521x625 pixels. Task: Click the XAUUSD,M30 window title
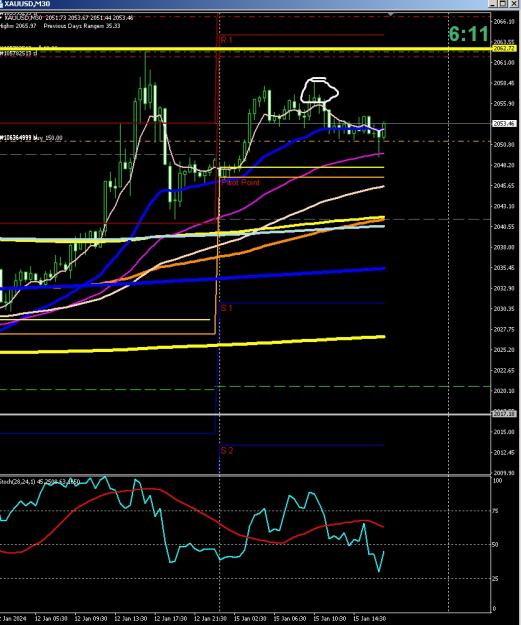[x=27, y=4]
